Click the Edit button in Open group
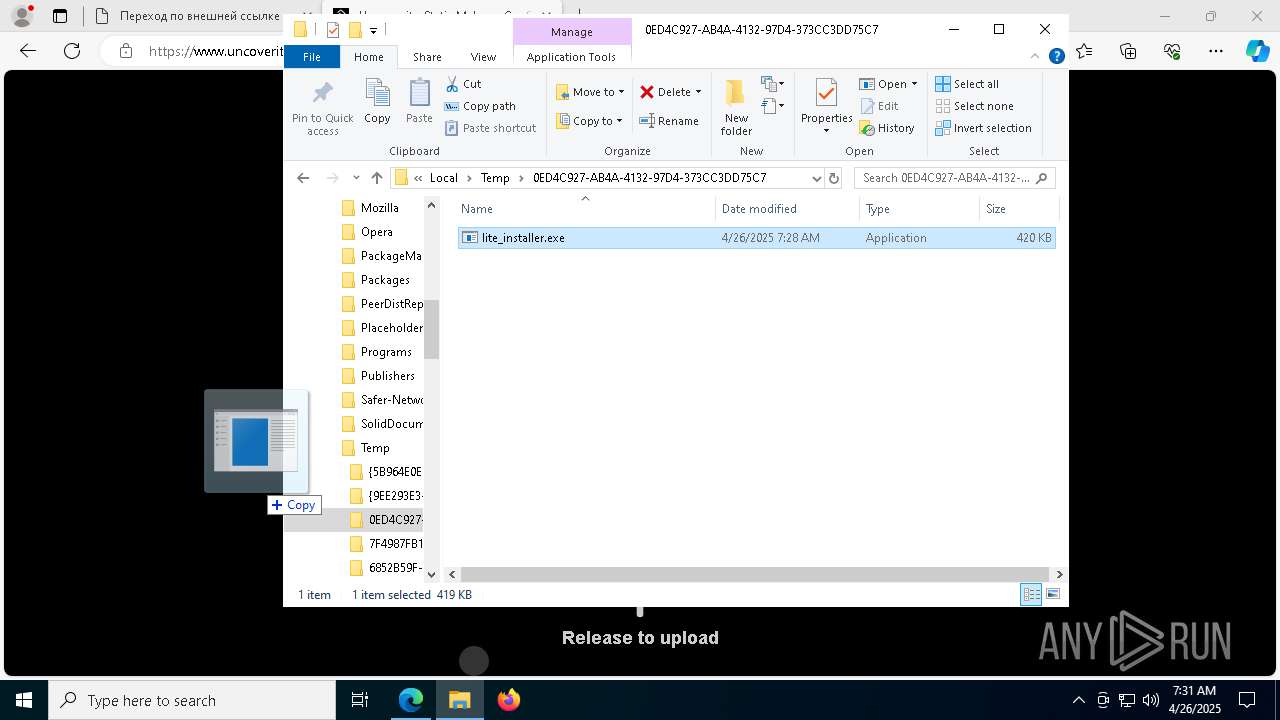This screenshot has height=720, width=1280. (879, 106)
